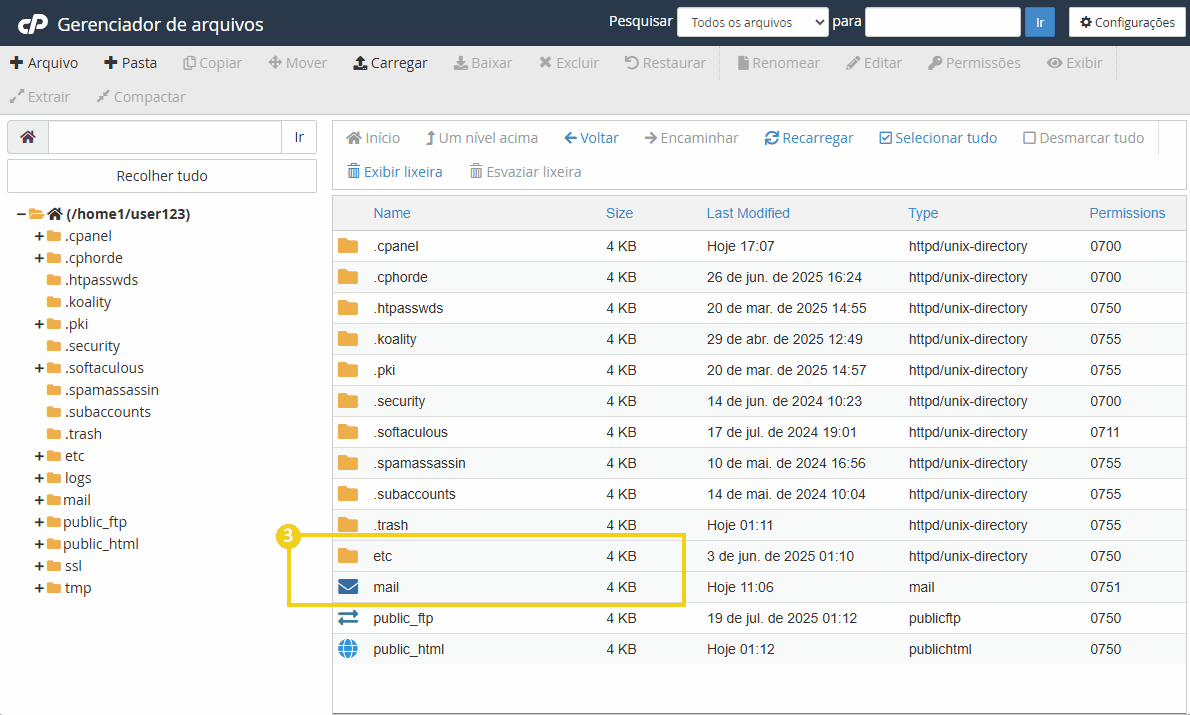
Task: Expand mail in folder tree
Action: 39,500
